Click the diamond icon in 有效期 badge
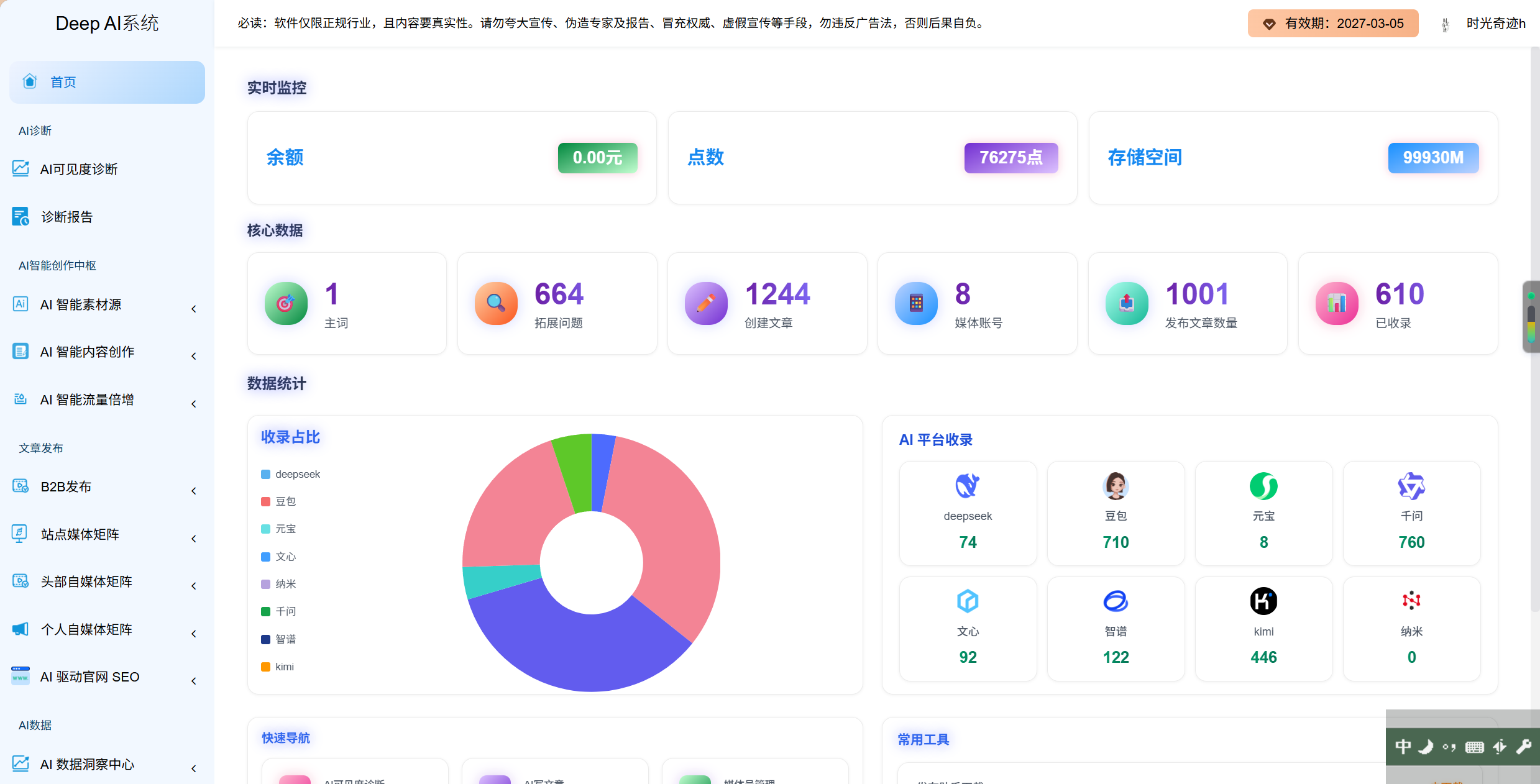Viewport: 1540px width, 784px height. click(1269, 24)
